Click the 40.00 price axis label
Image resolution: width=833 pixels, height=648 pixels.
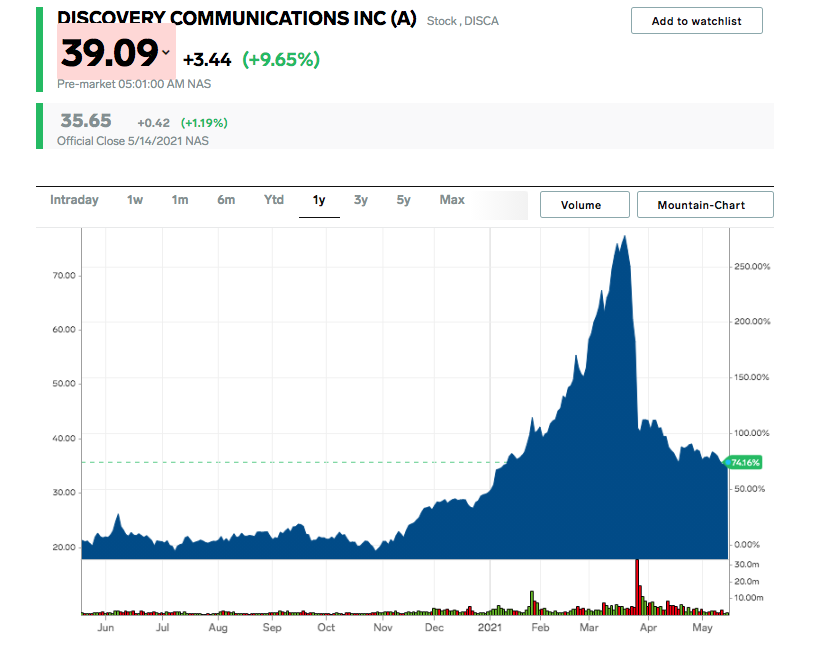click(64, 438)
